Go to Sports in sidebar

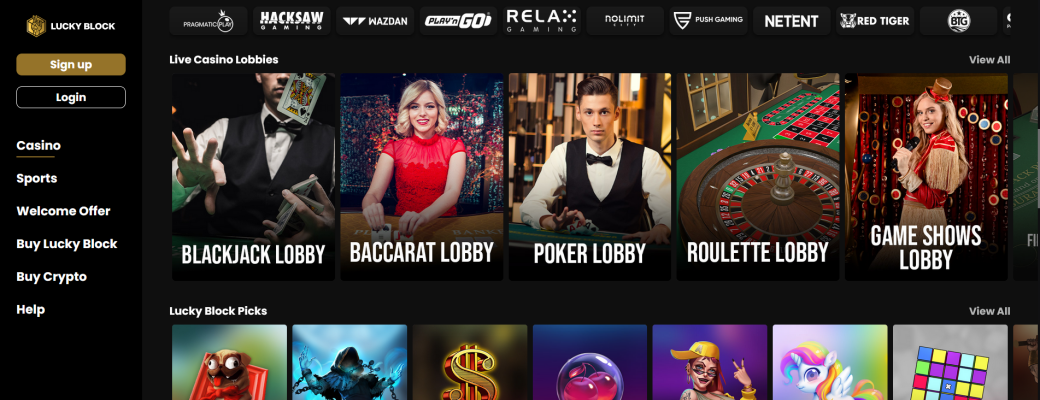(x=36, y=178)
